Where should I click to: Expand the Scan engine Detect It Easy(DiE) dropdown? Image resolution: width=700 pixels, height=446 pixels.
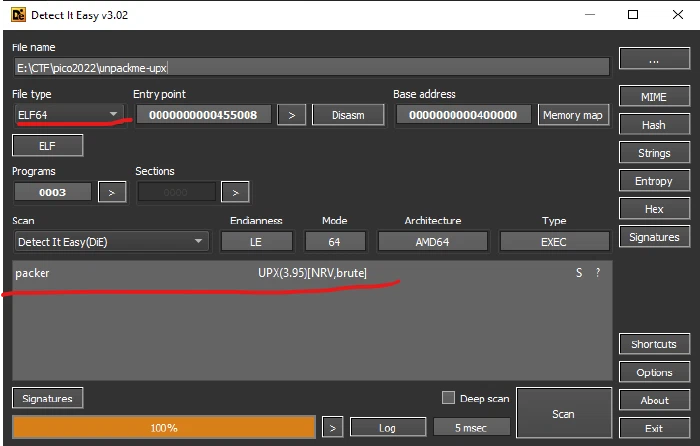pyautogui.click(x=111, y=242)
